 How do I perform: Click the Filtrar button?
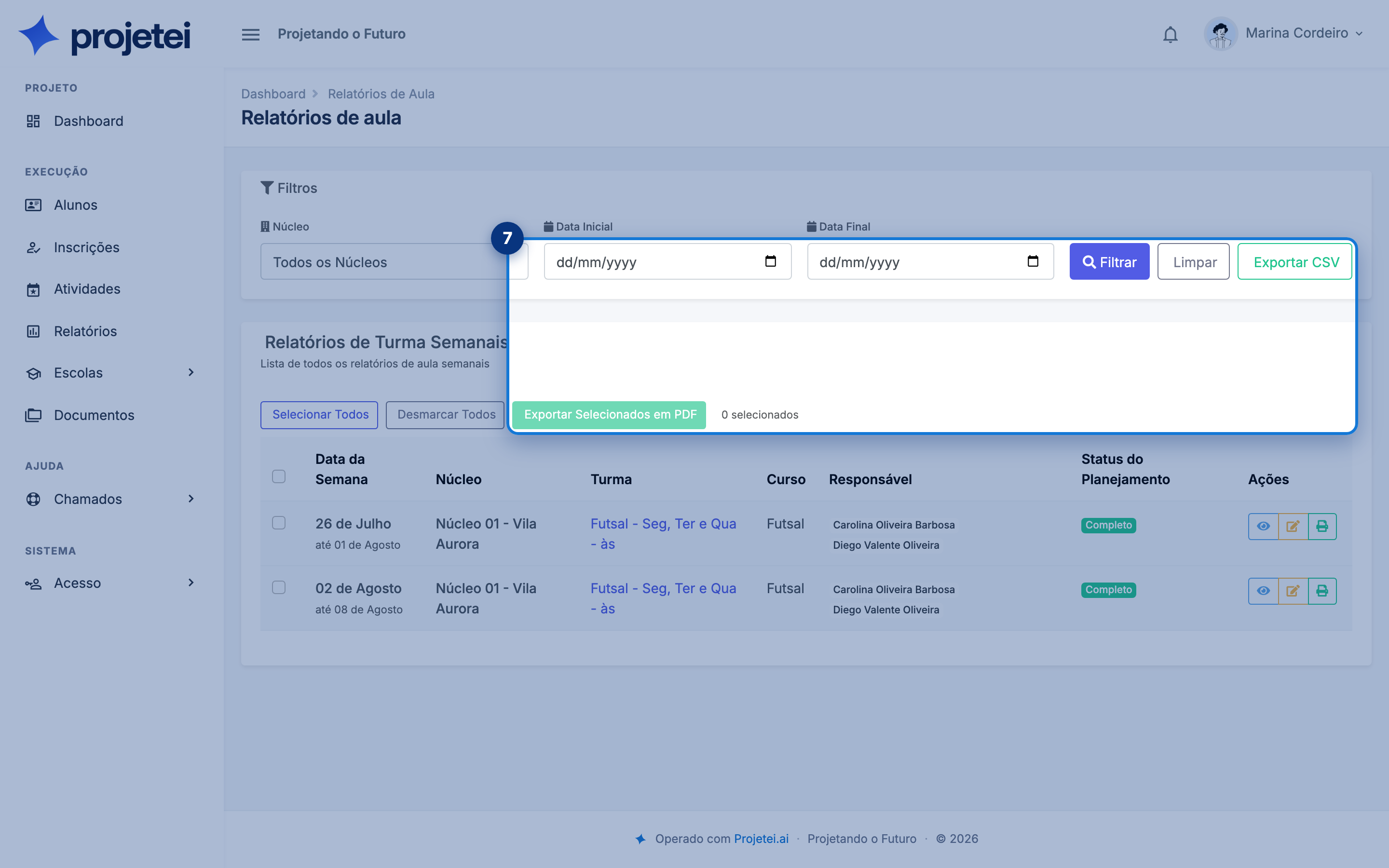pos(1109,262)
